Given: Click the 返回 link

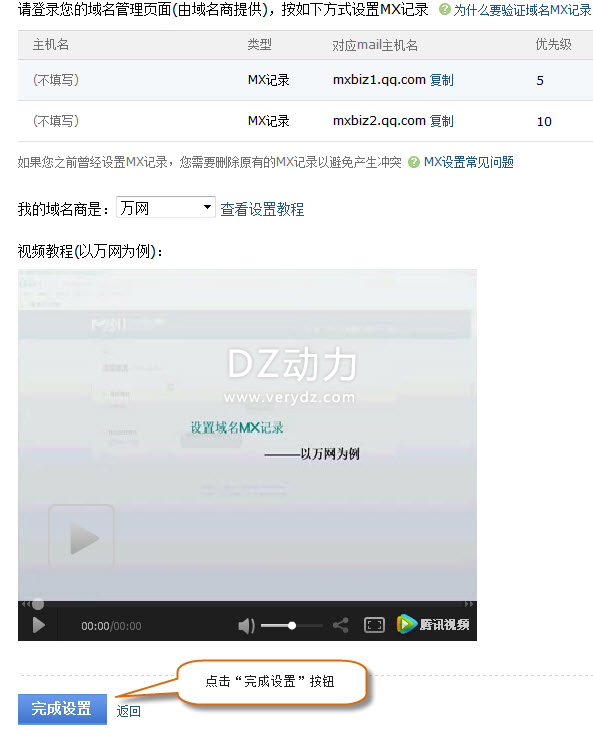Looking at the screenshot, I should (x=128, y=711).
